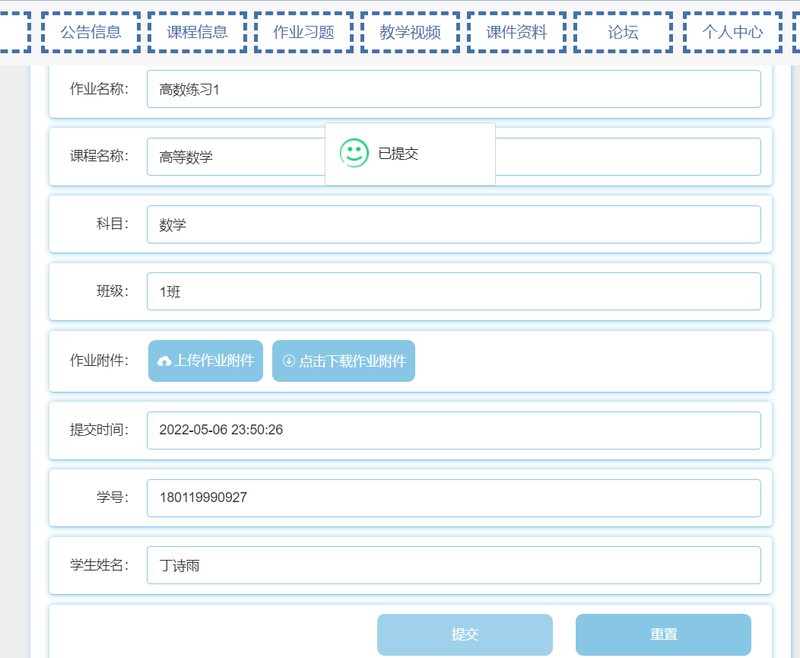This screenshot has width=800, height=658.
Task: Click the 课程名称: label
Action: (99, 156)
